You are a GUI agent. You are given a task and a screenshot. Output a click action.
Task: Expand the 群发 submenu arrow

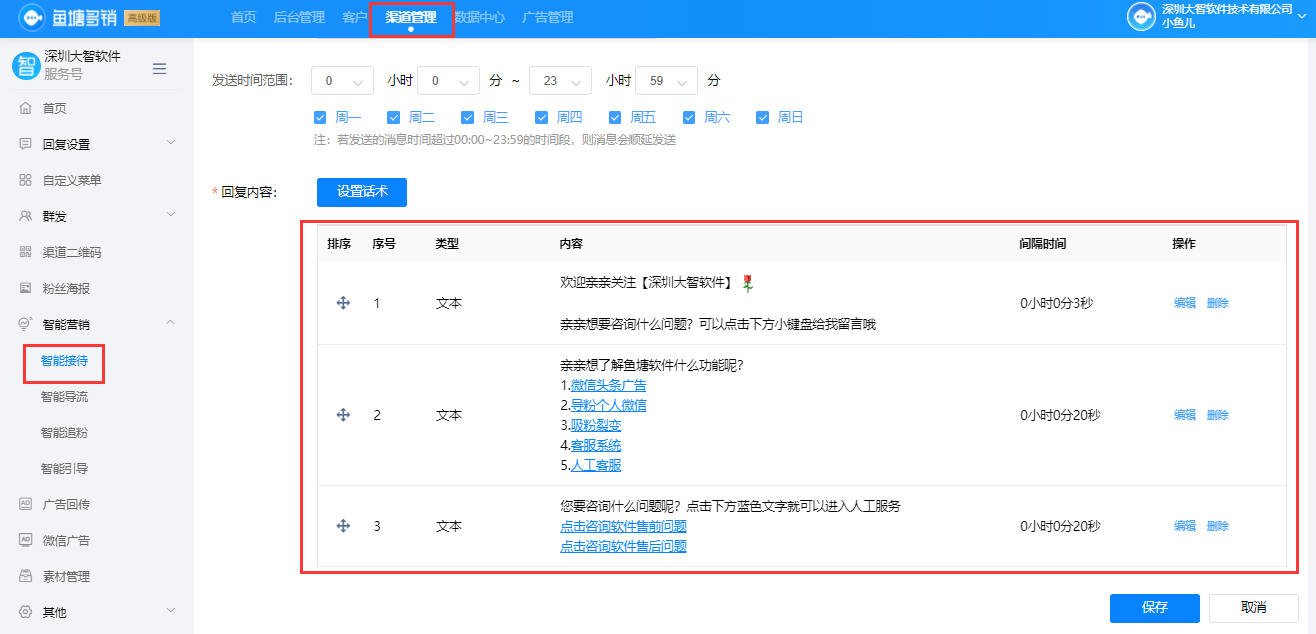170,215
